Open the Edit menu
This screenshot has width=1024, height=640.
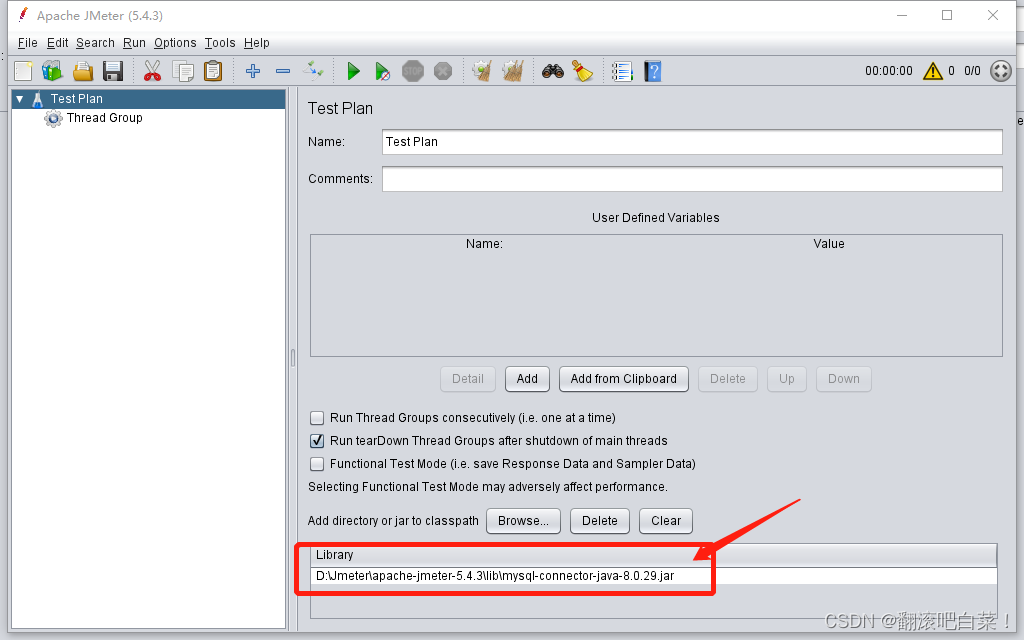[57, 42]
